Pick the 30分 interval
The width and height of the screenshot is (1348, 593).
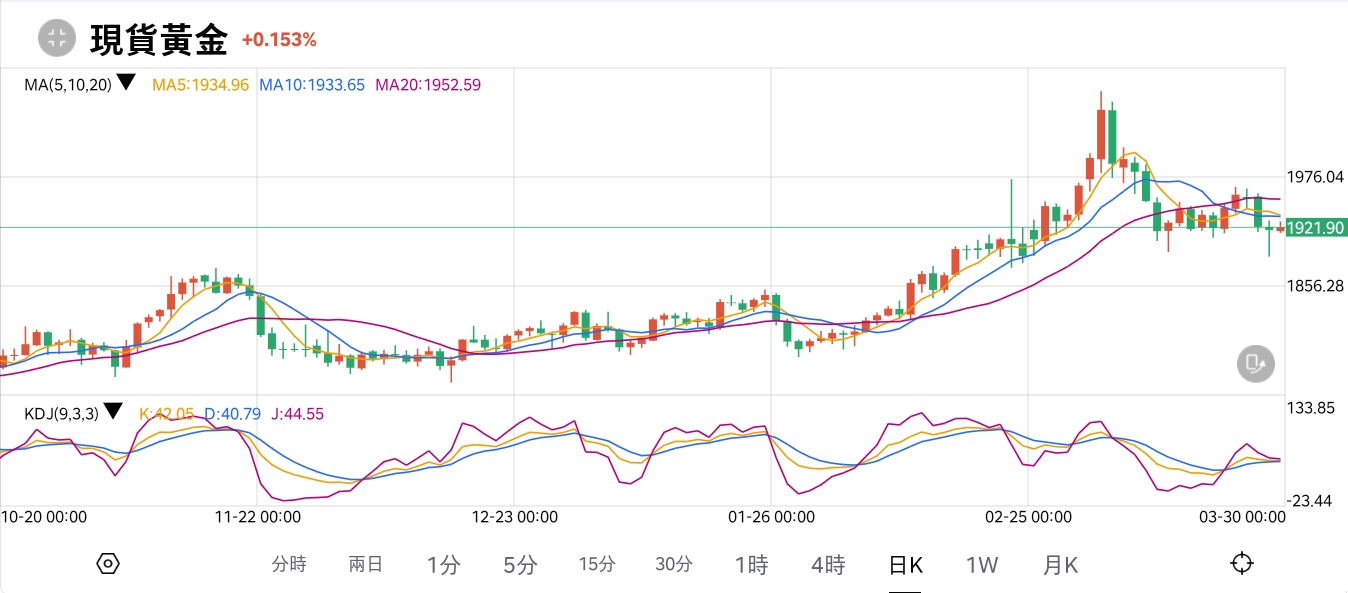(674, 565)
